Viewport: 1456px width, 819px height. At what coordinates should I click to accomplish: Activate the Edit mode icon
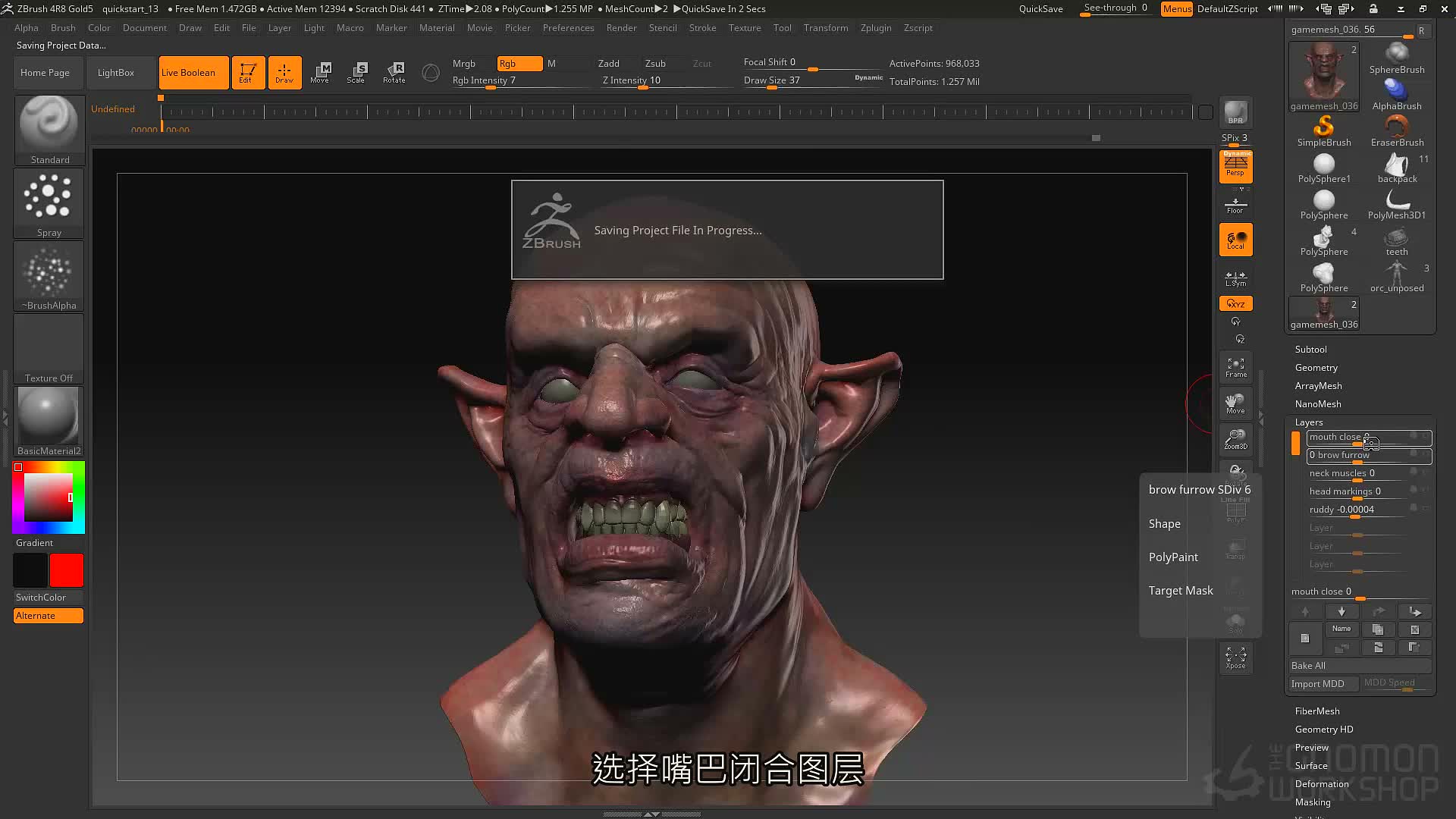[x=248, y=73]
